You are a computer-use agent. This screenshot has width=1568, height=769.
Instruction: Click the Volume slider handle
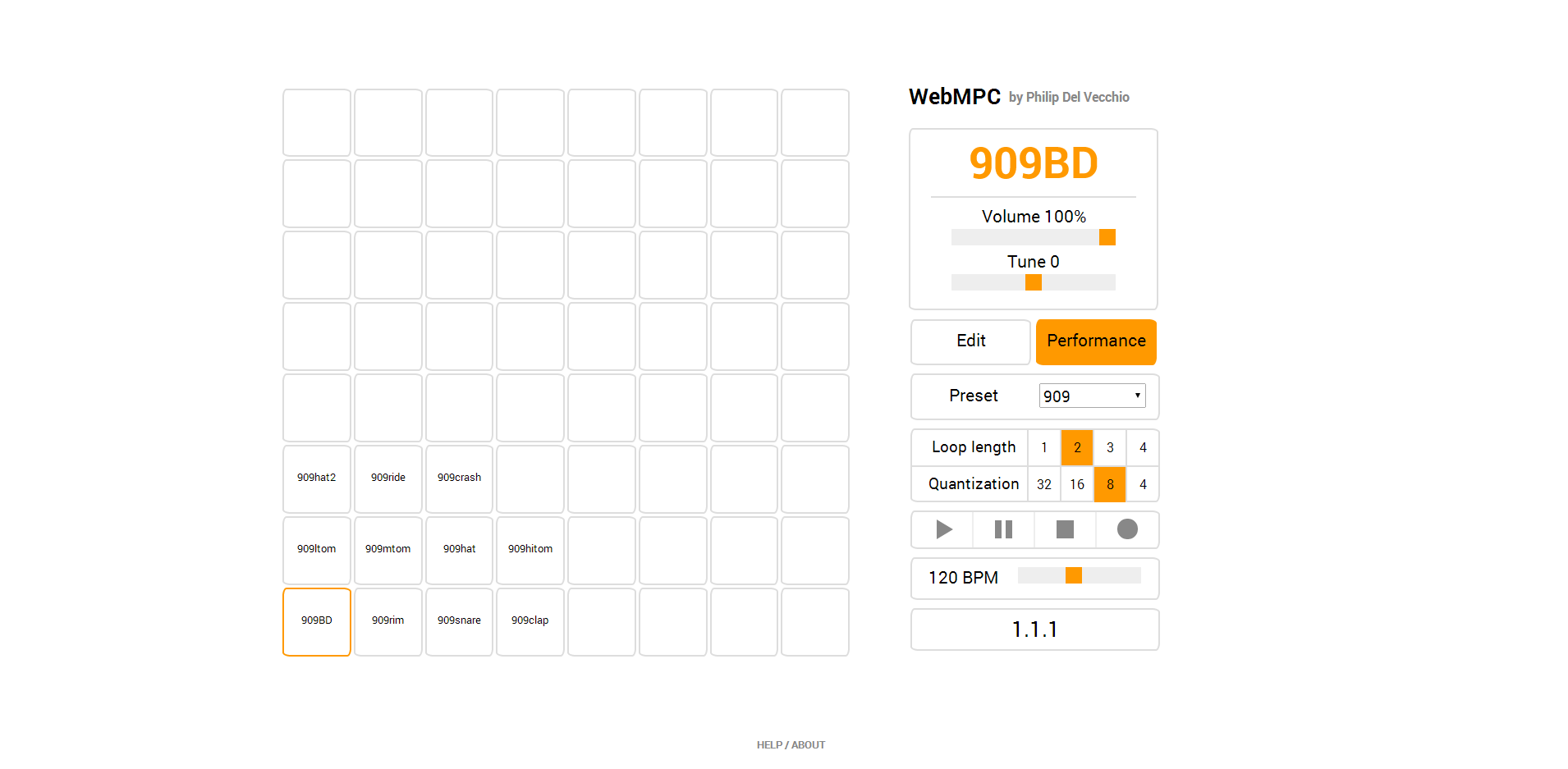click(x=1107, y=237)
